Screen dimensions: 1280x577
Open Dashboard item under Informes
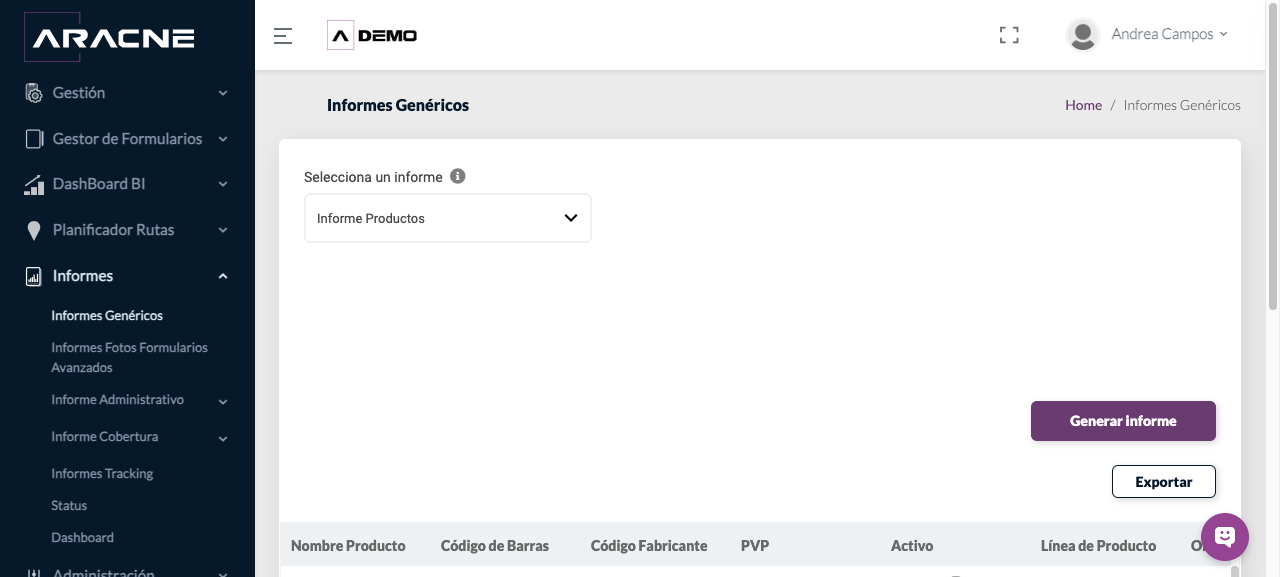point(82,538)
